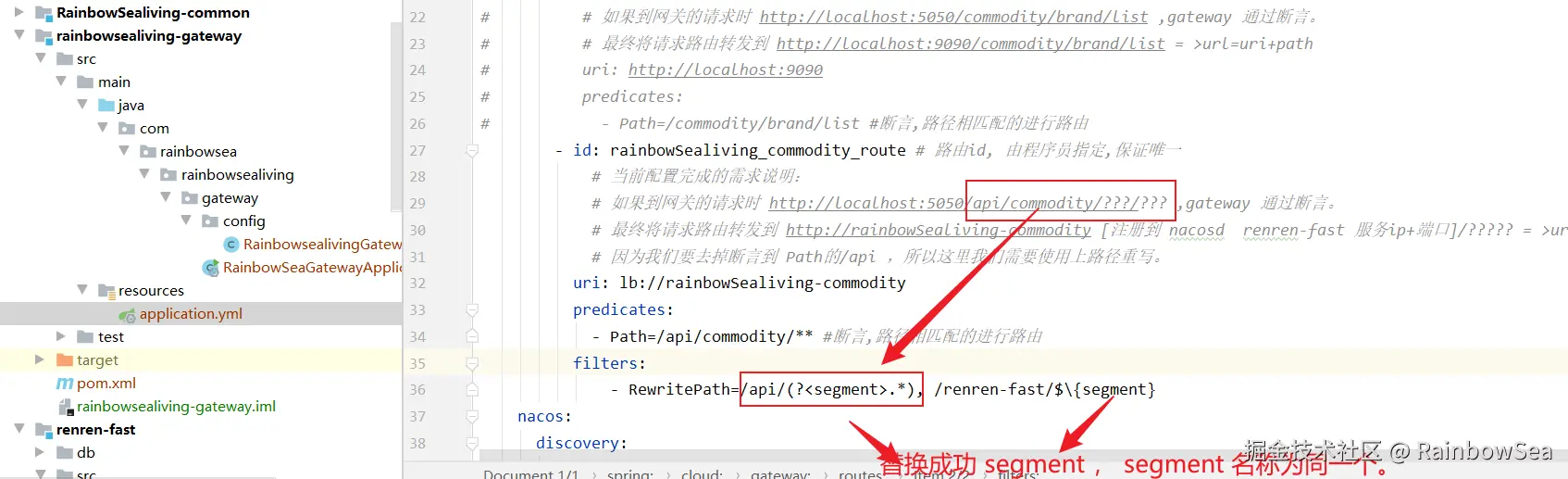Select the rainbowsealiving-gateway.iml file icon
This screenshot has height=479, width=1568.
pos(66,406)
